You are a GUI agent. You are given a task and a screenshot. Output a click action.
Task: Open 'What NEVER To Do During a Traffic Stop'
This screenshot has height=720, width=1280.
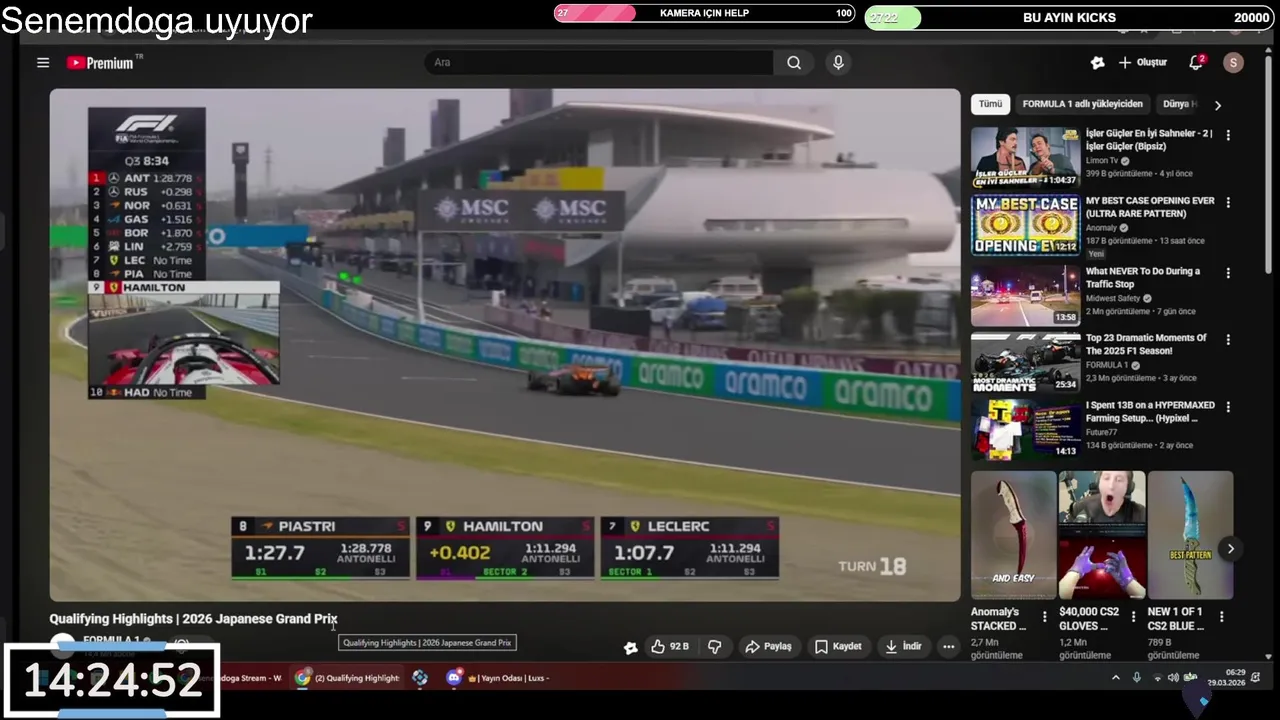pyautogui.click(x=1143, y=277)
